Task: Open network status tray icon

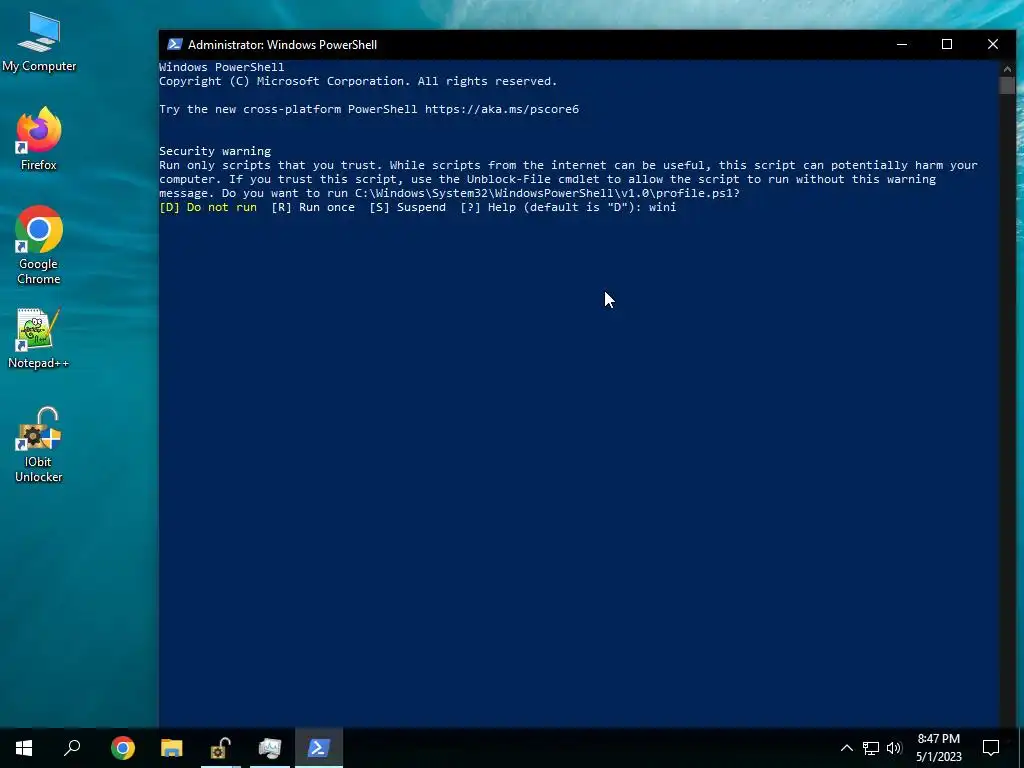Action: [x=871, y=748]
